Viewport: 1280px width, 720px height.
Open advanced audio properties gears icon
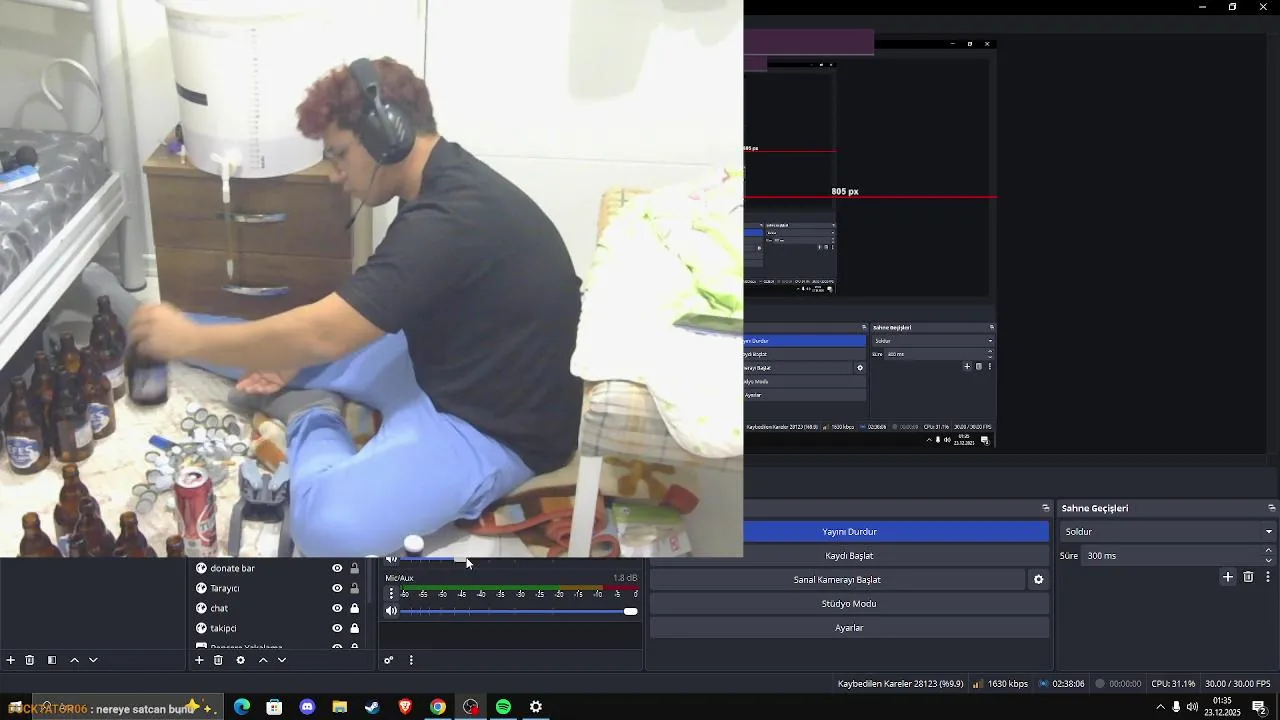(389, 660)
